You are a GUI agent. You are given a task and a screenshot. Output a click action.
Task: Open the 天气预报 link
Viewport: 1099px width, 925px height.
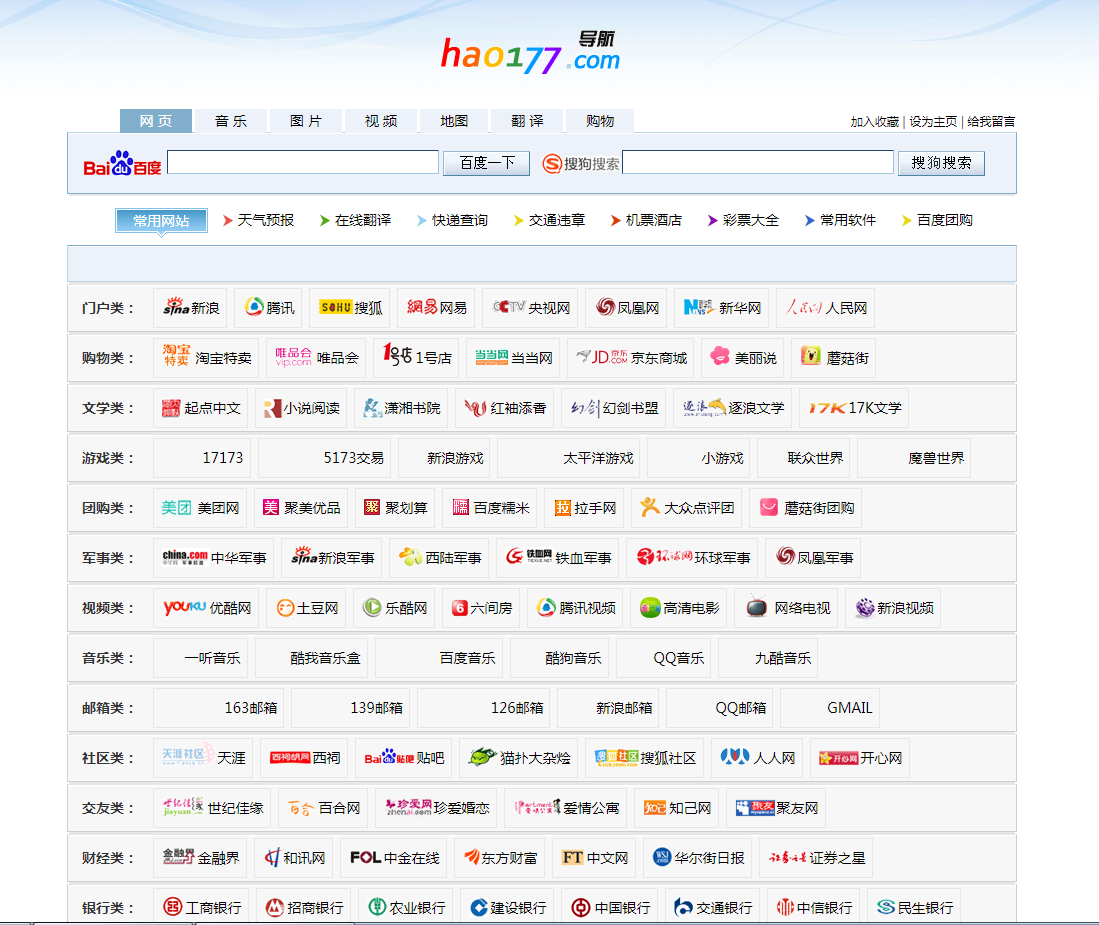[x=266, y=220]
